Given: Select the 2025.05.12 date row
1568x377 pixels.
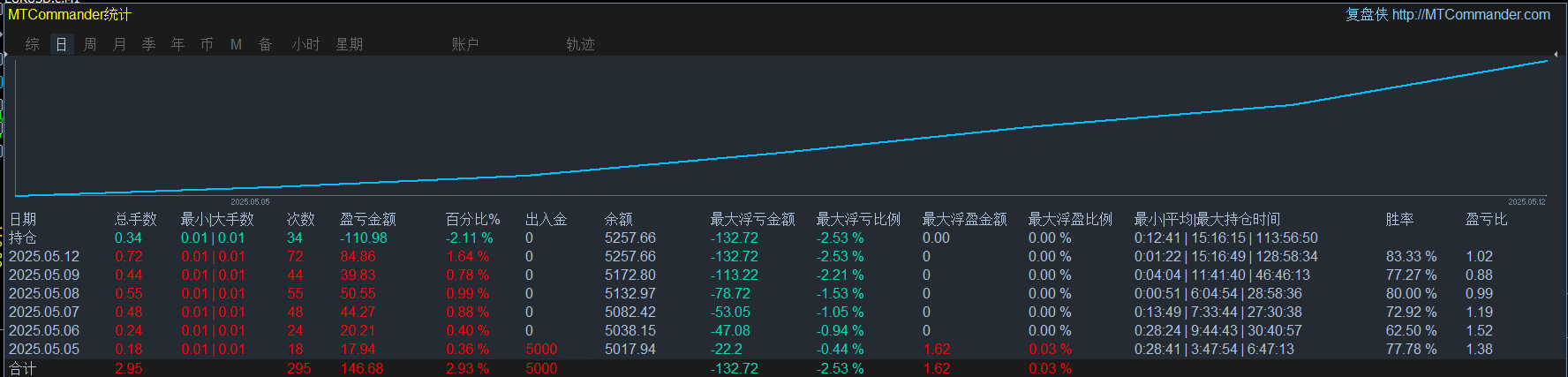Looking at the screenshot, I should 44,256.
